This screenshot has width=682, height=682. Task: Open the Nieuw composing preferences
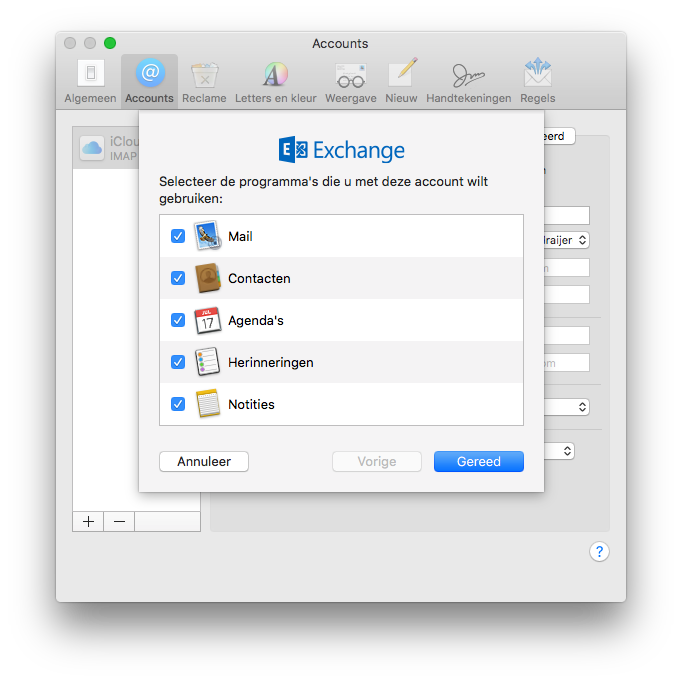[401, 82]
